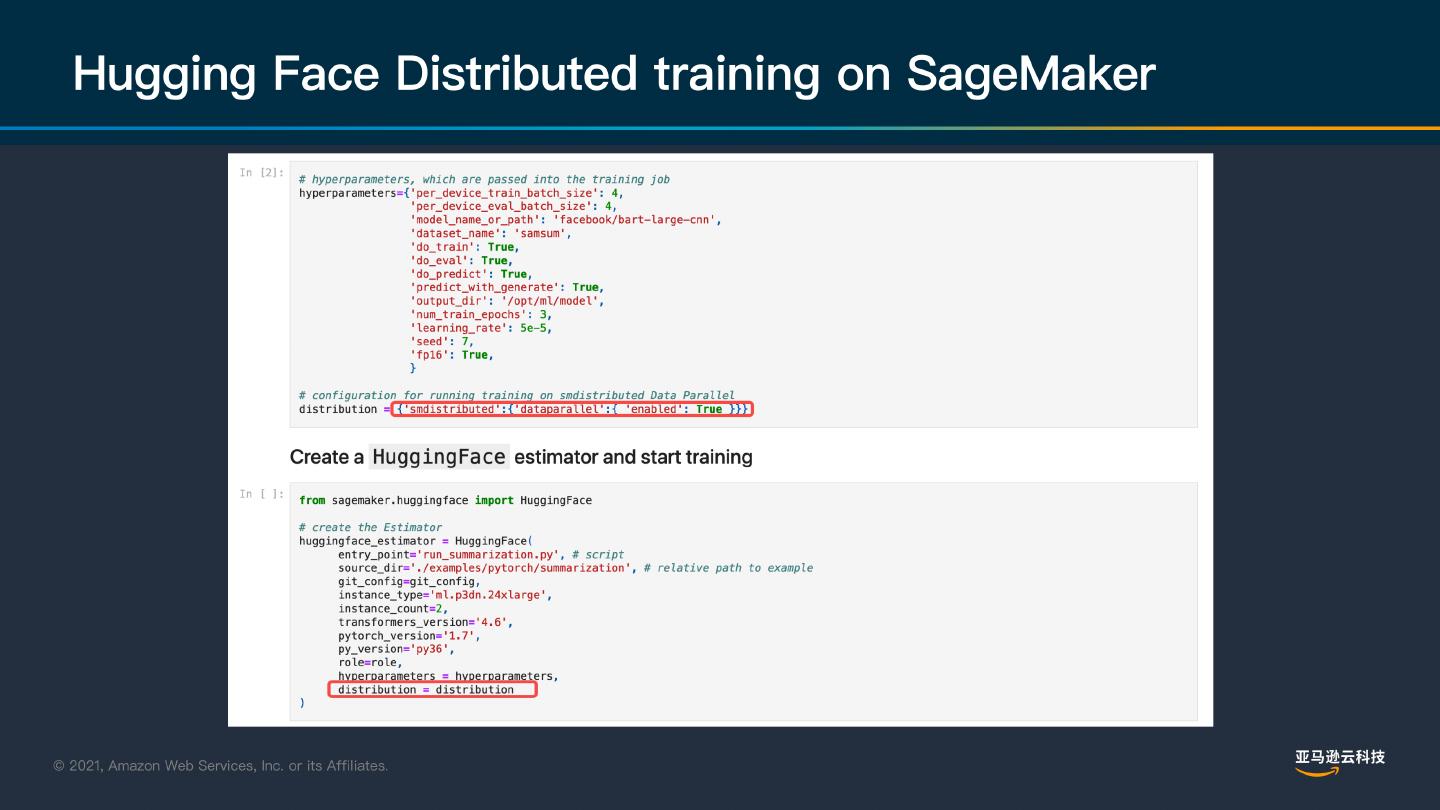
Task: Click the "huggingface_estimator = HuggingFace(" line
Action: [x=416, y=541]
